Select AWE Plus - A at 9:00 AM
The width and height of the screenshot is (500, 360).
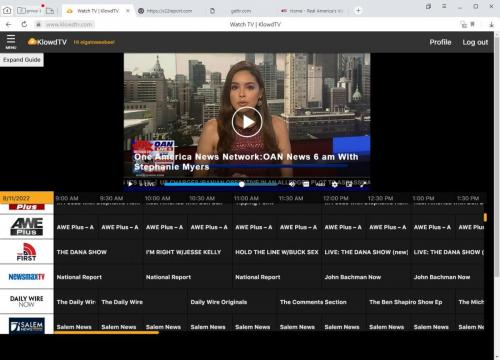click(76, 227)
